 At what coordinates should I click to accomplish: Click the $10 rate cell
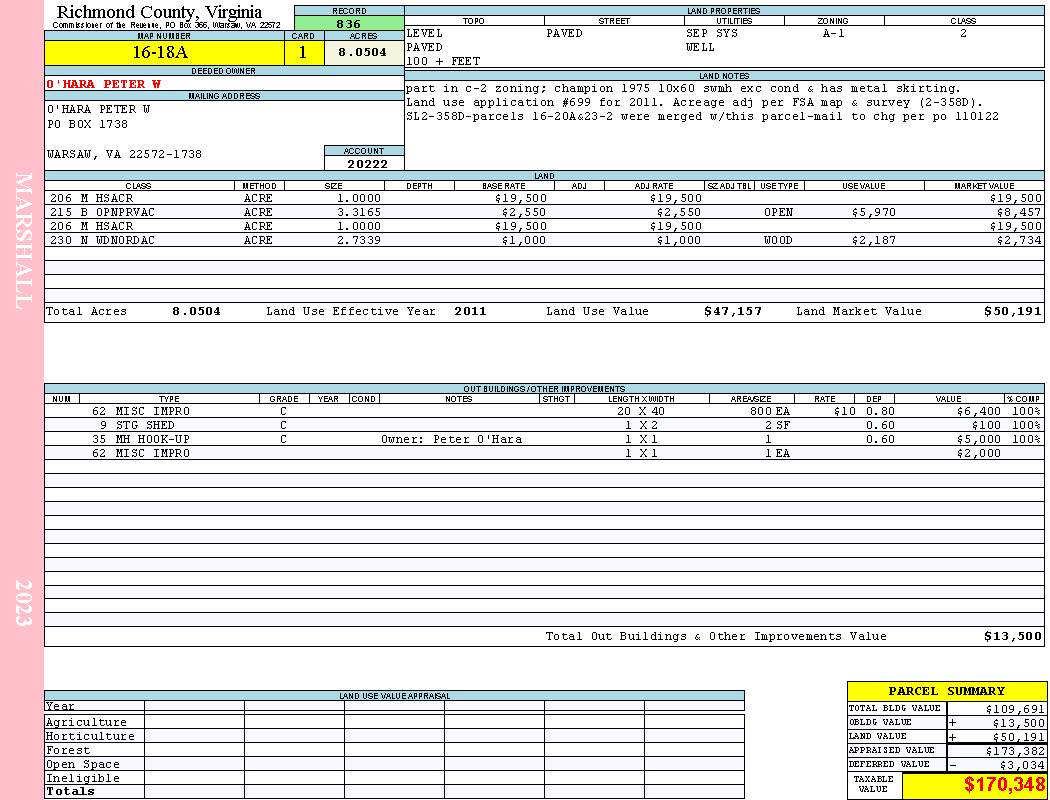(x=844, y=412)
